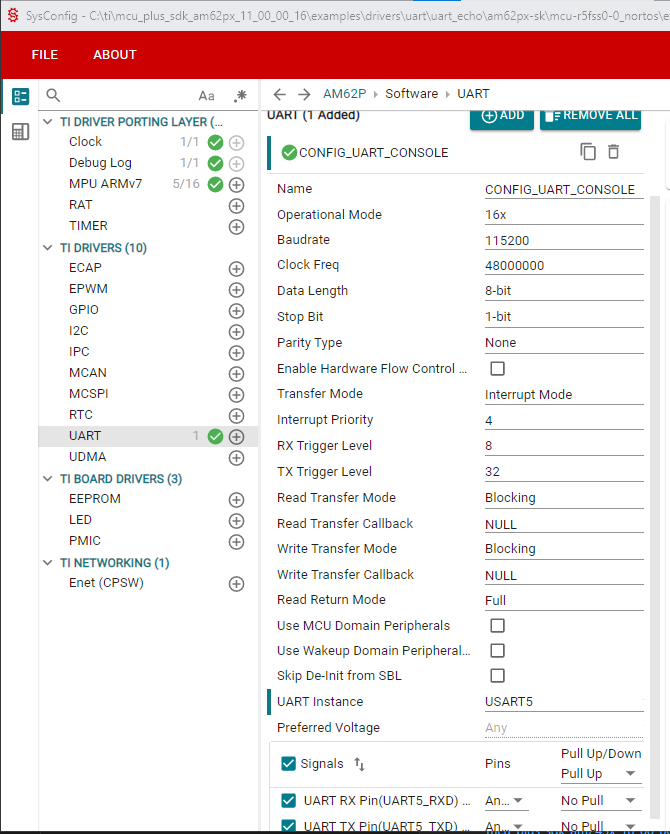670x834 pixels.
Task: Select MCSPI in the driver tree
Action: click(x=89, y=394)
